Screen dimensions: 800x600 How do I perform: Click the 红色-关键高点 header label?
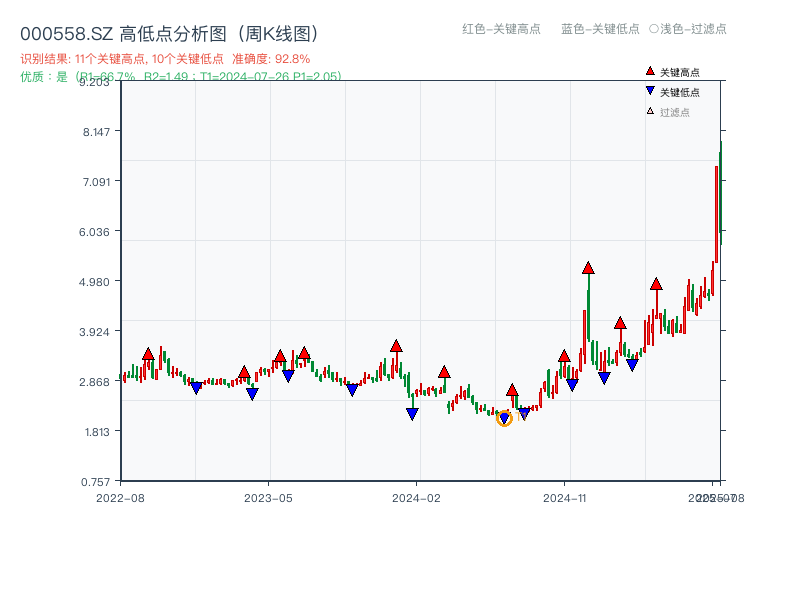point(500,29)
